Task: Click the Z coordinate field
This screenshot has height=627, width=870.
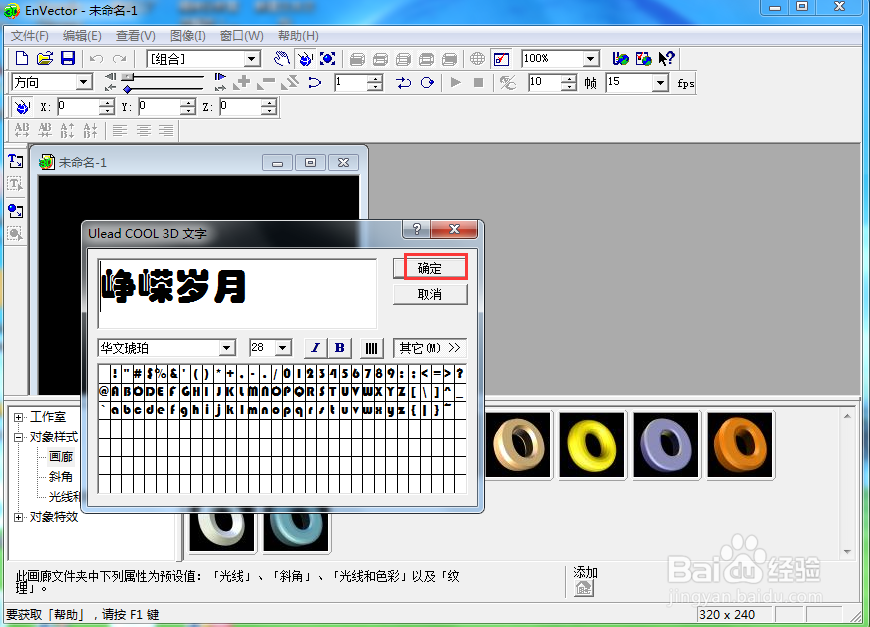Action: click(x=241, y=107)
